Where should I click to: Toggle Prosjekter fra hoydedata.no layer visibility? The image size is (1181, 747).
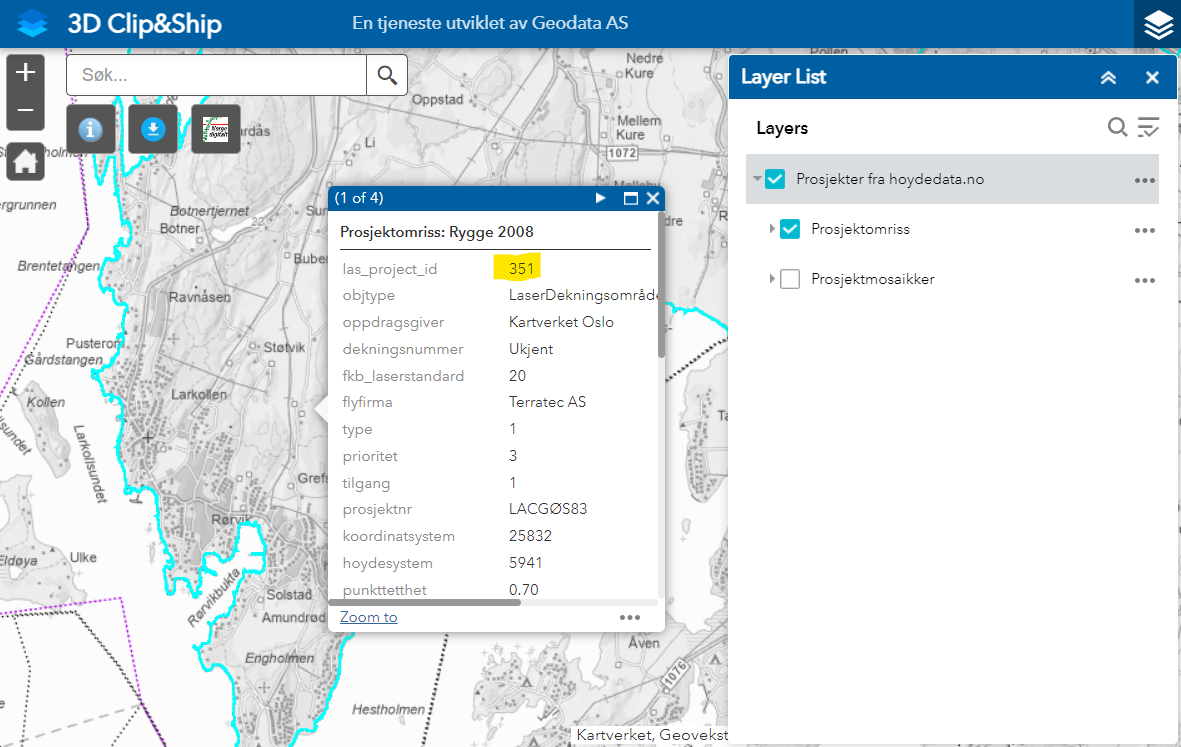775,179
